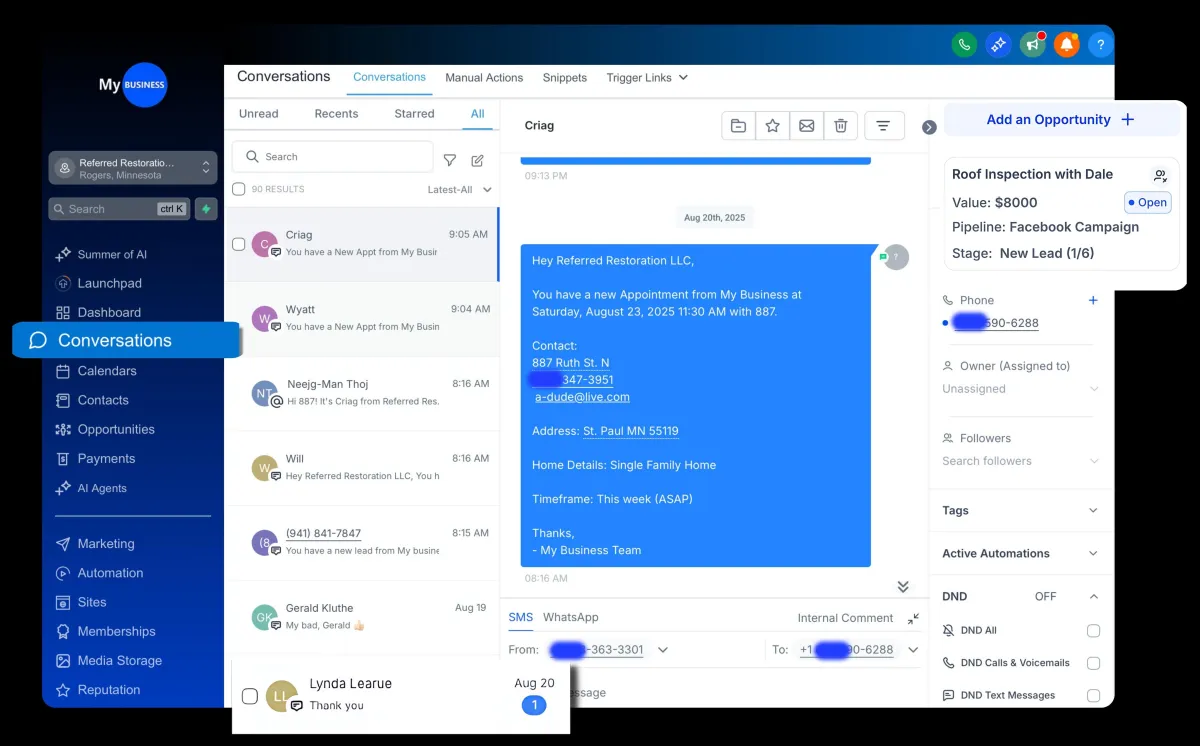Open the blue AI sparkle icon in header
Screen dimensions: 1200x746
[x=998, y=44]
